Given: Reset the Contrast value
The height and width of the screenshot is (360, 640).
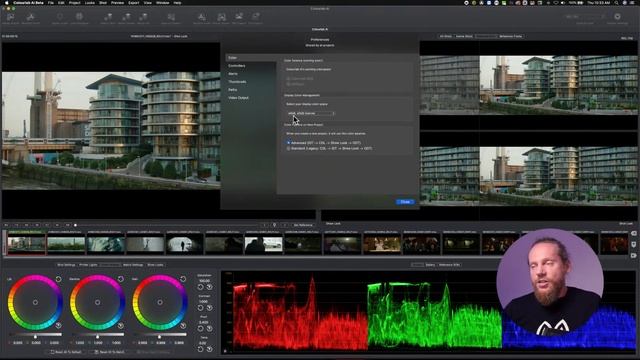Looking at the screenshot, I should pyautogui.click(x=200, y=308).
